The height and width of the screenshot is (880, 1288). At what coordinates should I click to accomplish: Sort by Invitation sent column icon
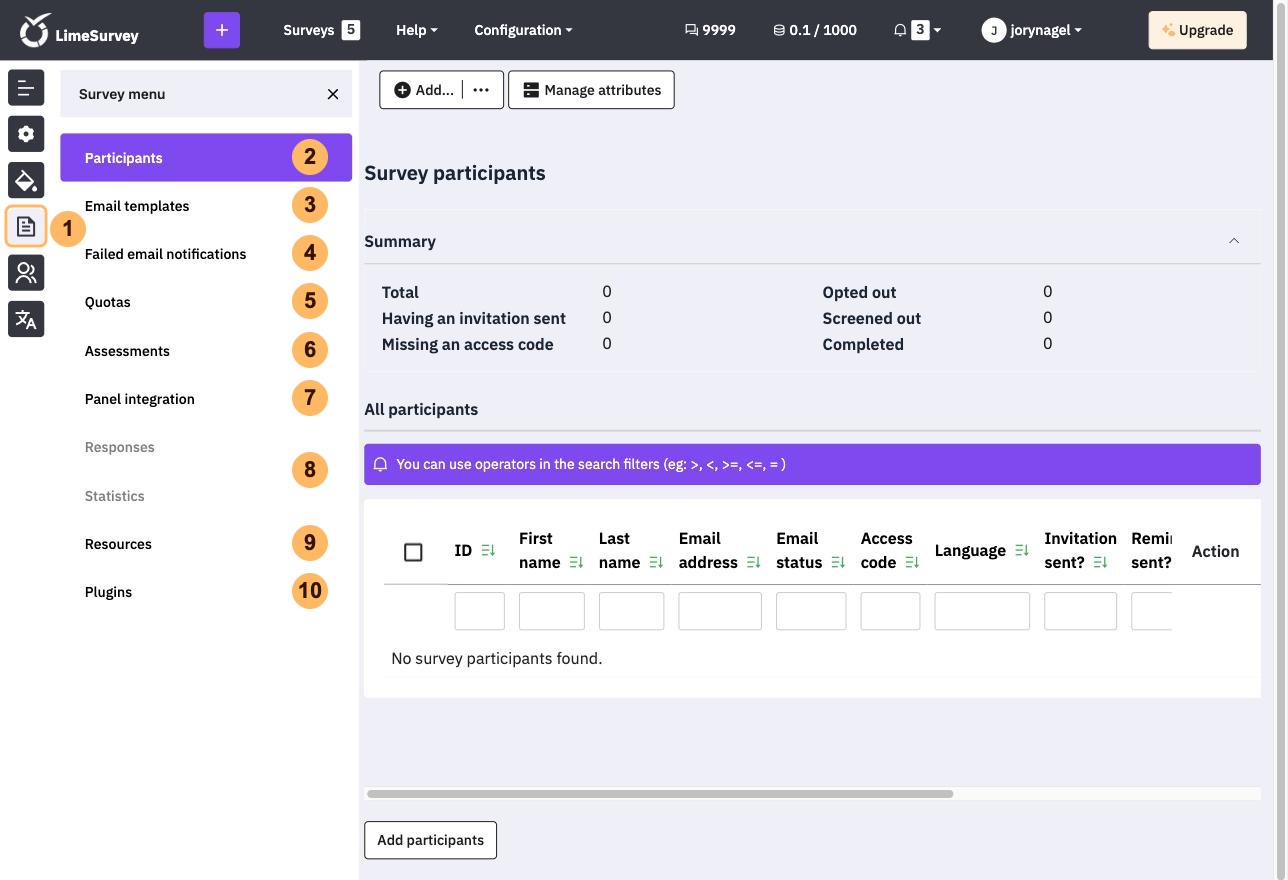(1100, 563)
